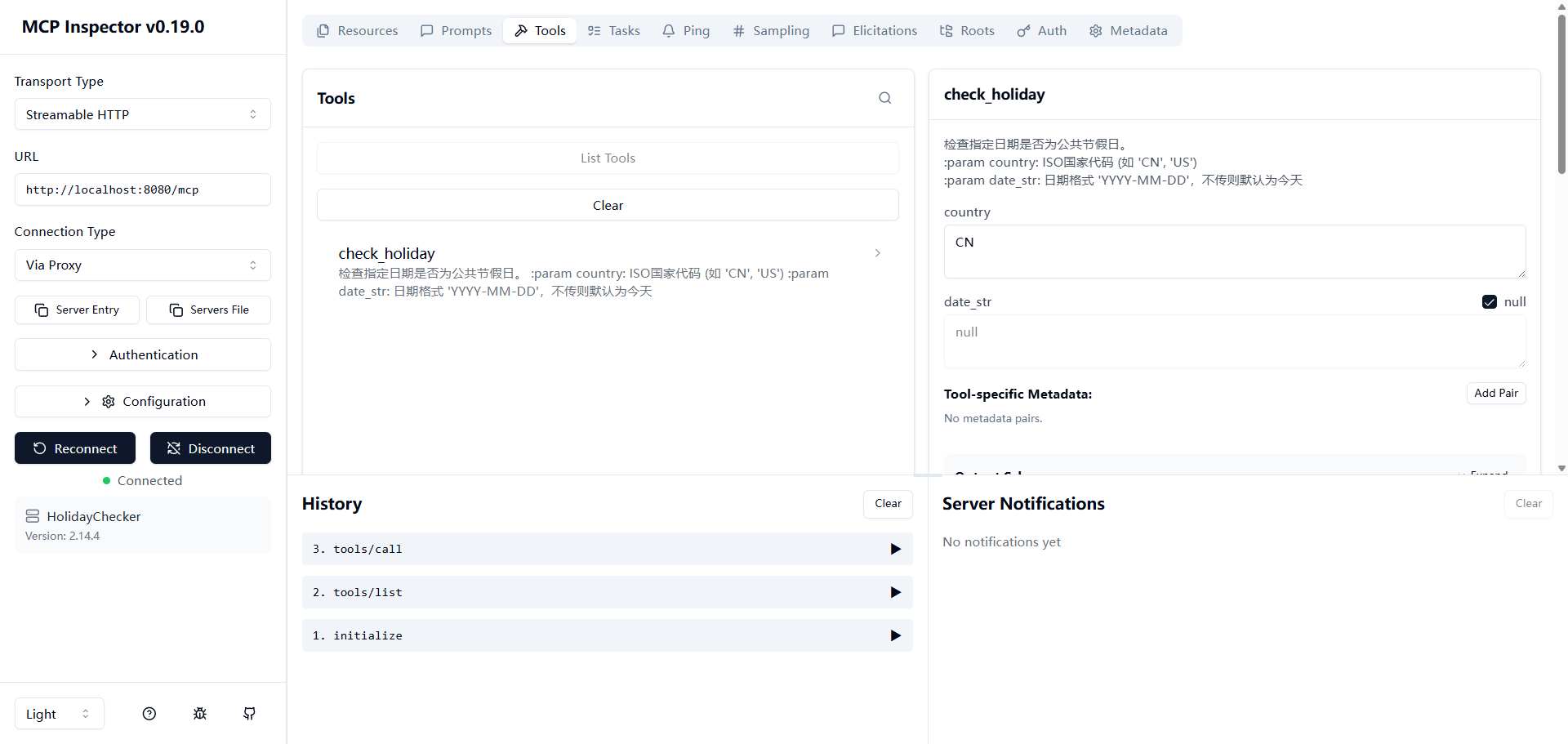Screen dimensions: 1568x744
Task: Click the right panel vertical scrollbar
Action: [1561, 94]
